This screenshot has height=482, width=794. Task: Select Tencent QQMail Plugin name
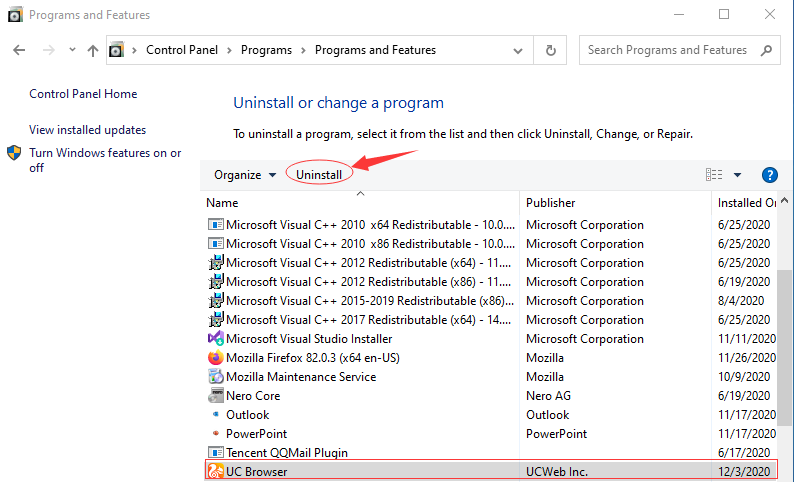(287, 453)
